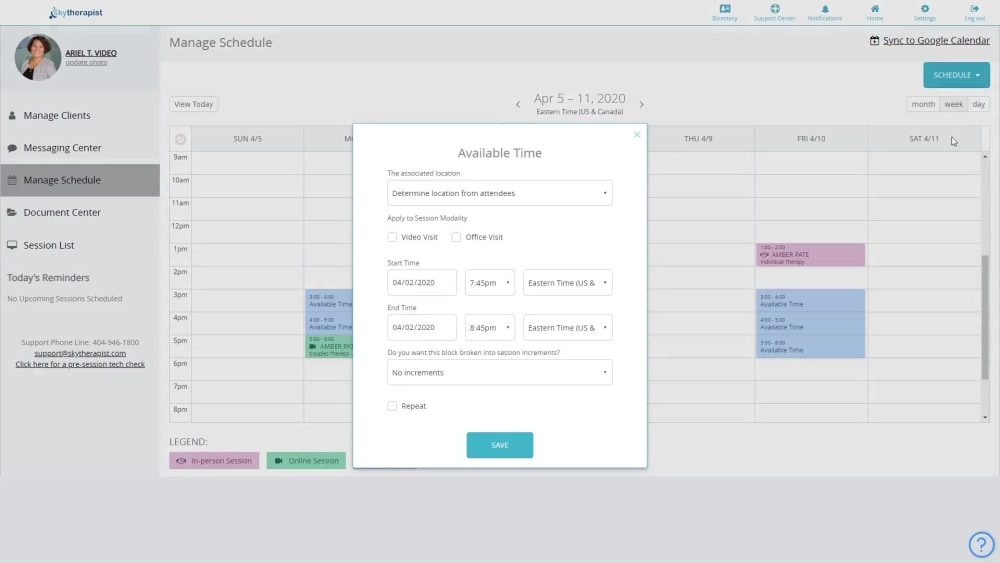Screen dimensions: 1000x563
Task: Open the No increments dropdown
Action: 499,372
